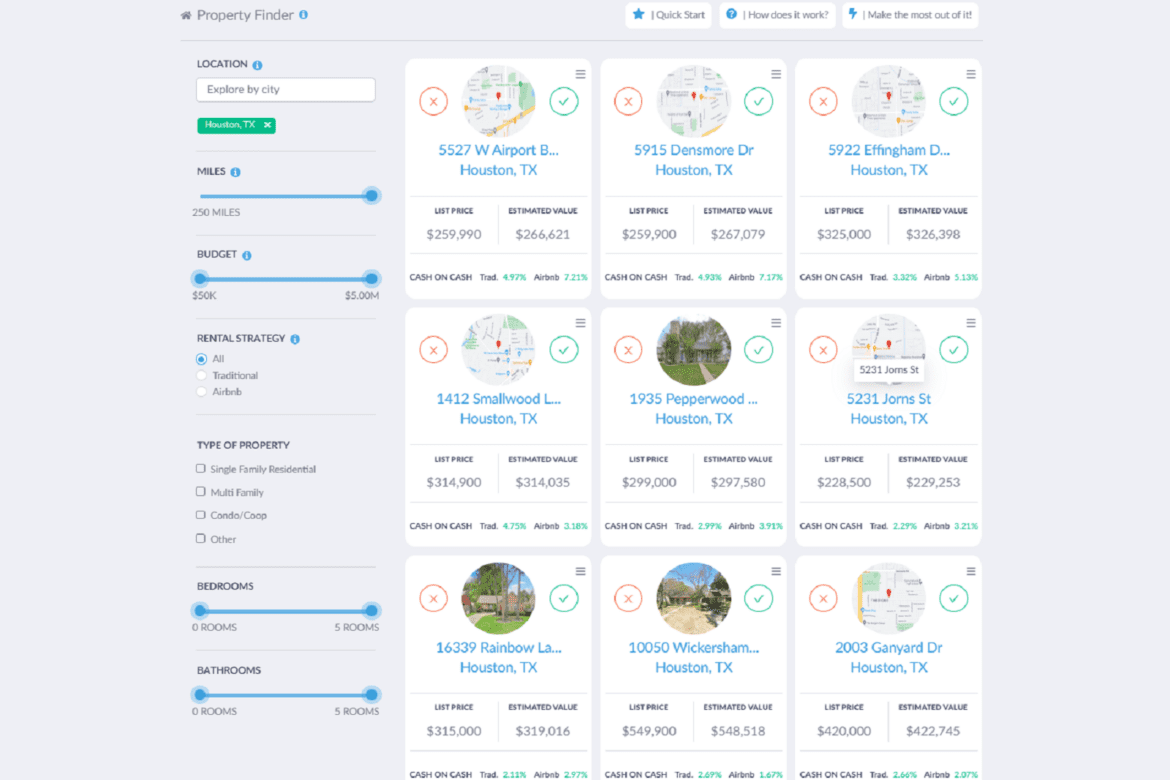Open the Quick Start guide
The width and height of the screenshot is (1170, 780).
pyautogui.click(x=668, y=15)
